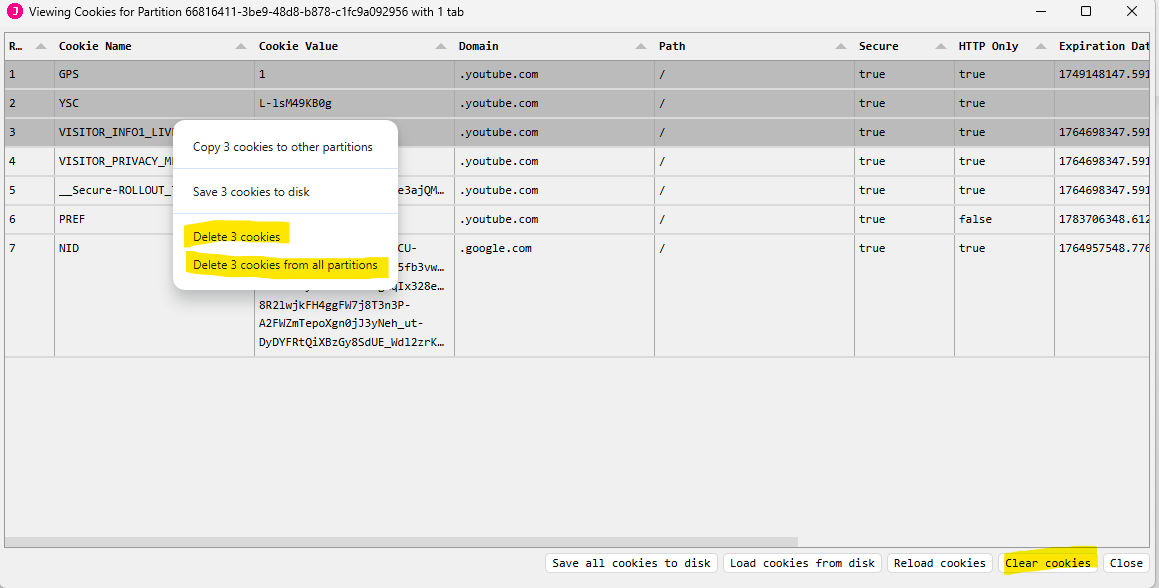Click row number 5 cell
Viewport: 1159px width, 588px height.
[x=30, y=190]
